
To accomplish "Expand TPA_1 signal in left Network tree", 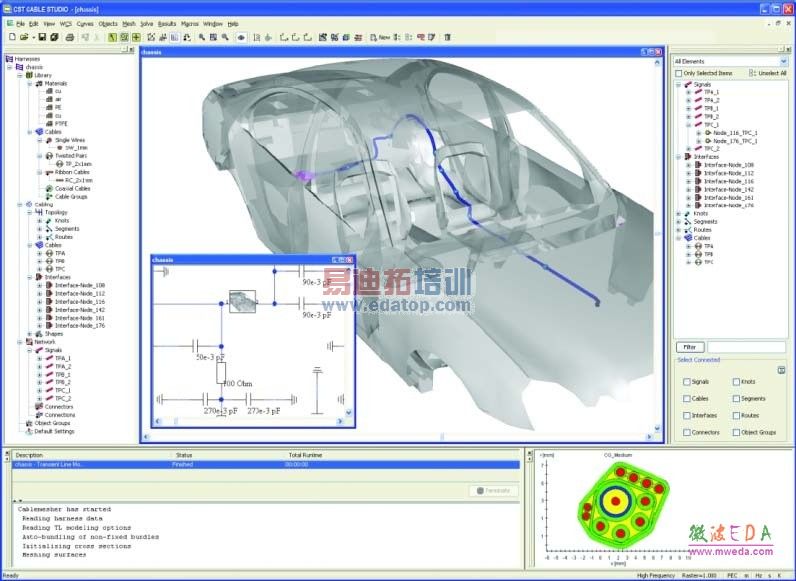I will point(40,358).
